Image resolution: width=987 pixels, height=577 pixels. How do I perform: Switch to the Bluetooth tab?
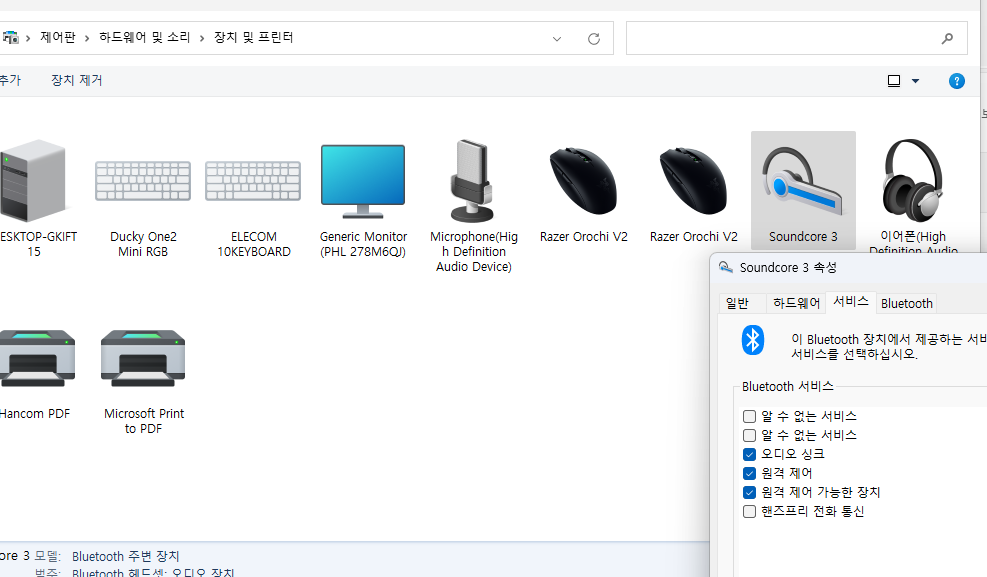coord(906,304)
